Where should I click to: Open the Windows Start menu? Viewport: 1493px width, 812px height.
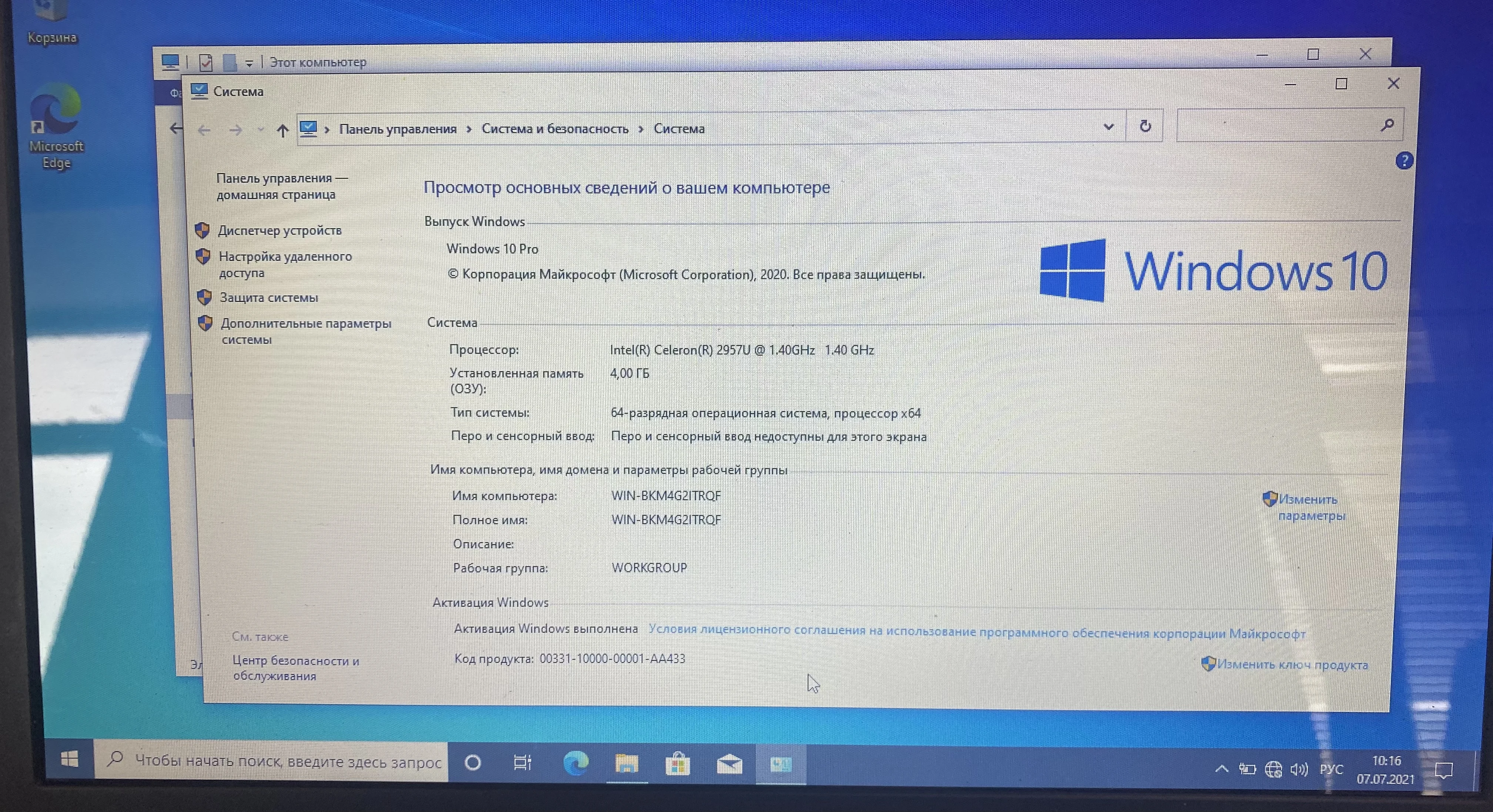tap(70, 759)
